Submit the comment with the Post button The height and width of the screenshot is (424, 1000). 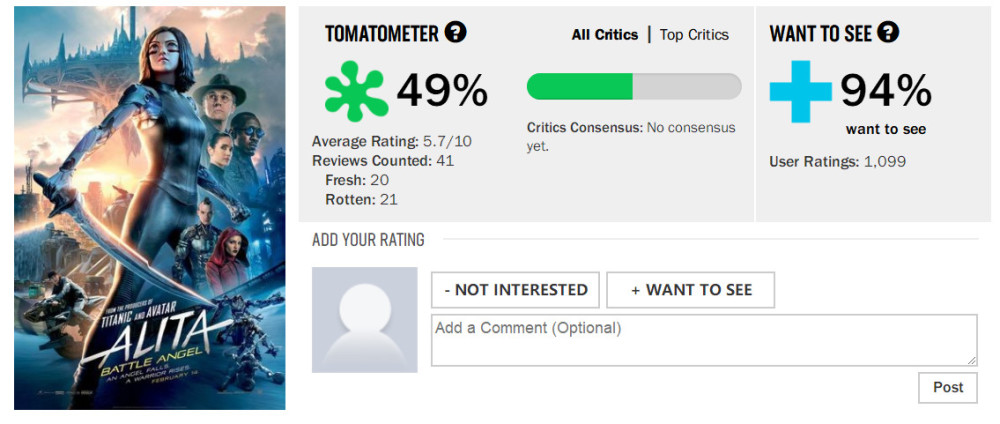point(947,388)
